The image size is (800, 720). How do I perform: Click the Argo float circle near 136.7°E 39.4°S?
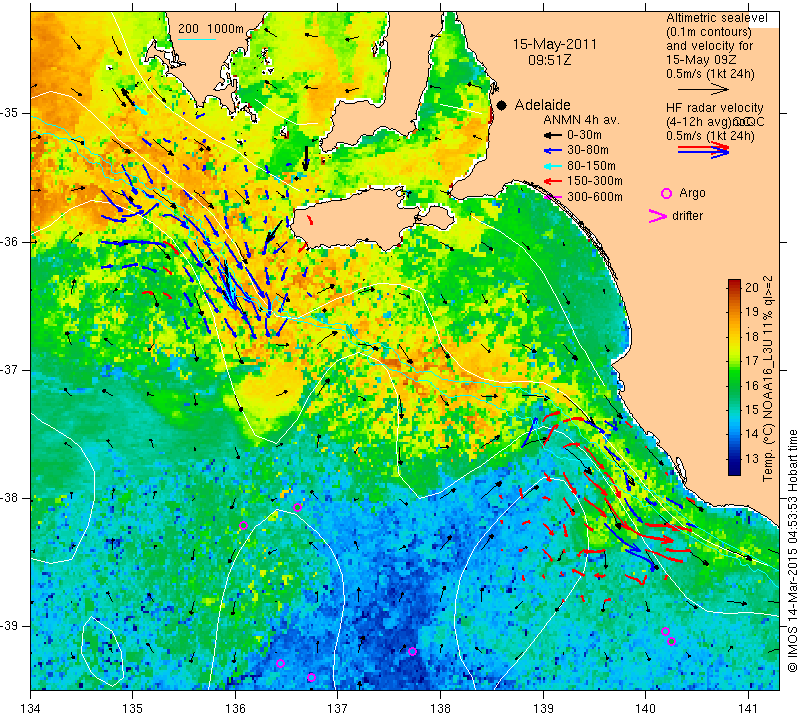coord(311,678)
